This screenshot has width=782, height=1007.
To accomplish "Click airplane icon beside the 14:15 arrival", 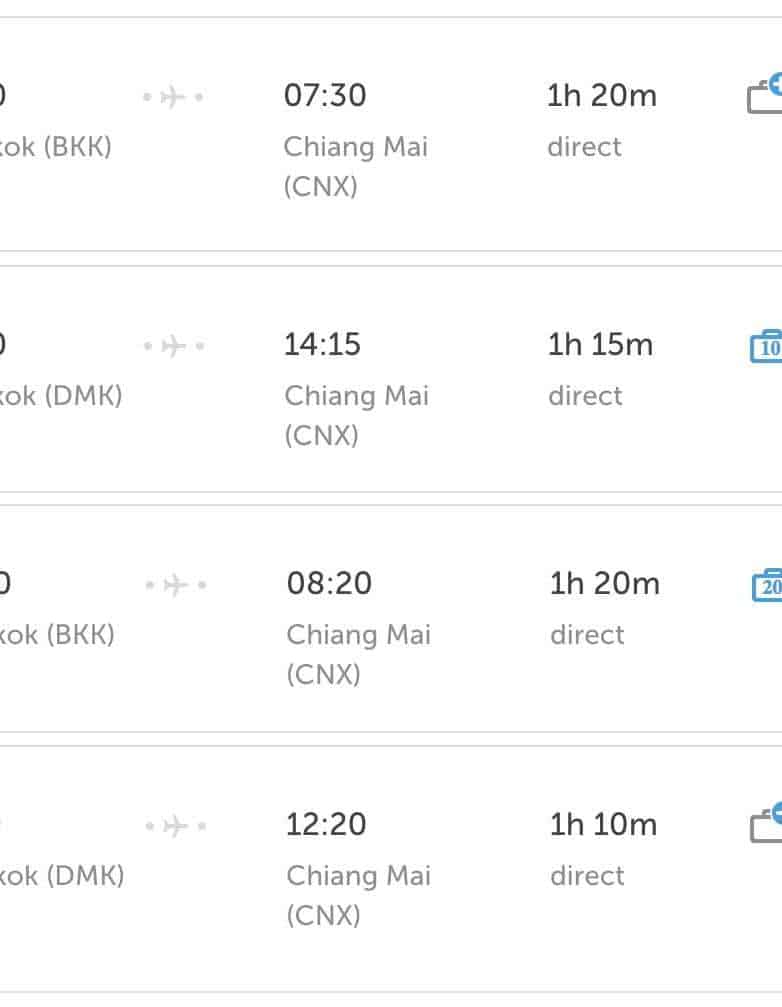I will [x=173, y=346].
